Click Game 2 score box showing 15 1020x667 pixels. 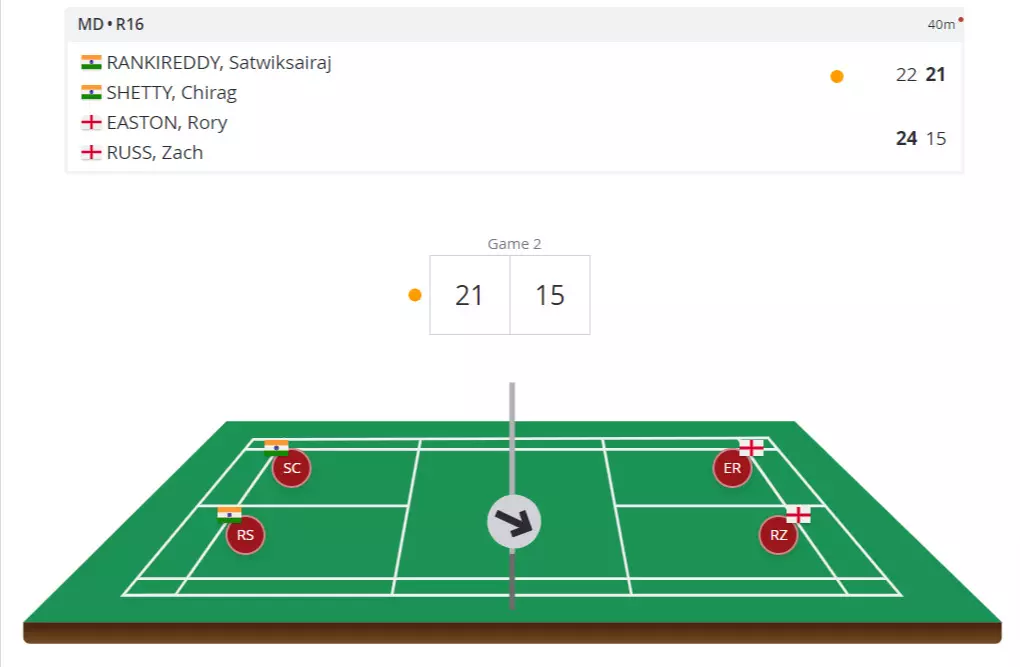(x=550, y=295)
